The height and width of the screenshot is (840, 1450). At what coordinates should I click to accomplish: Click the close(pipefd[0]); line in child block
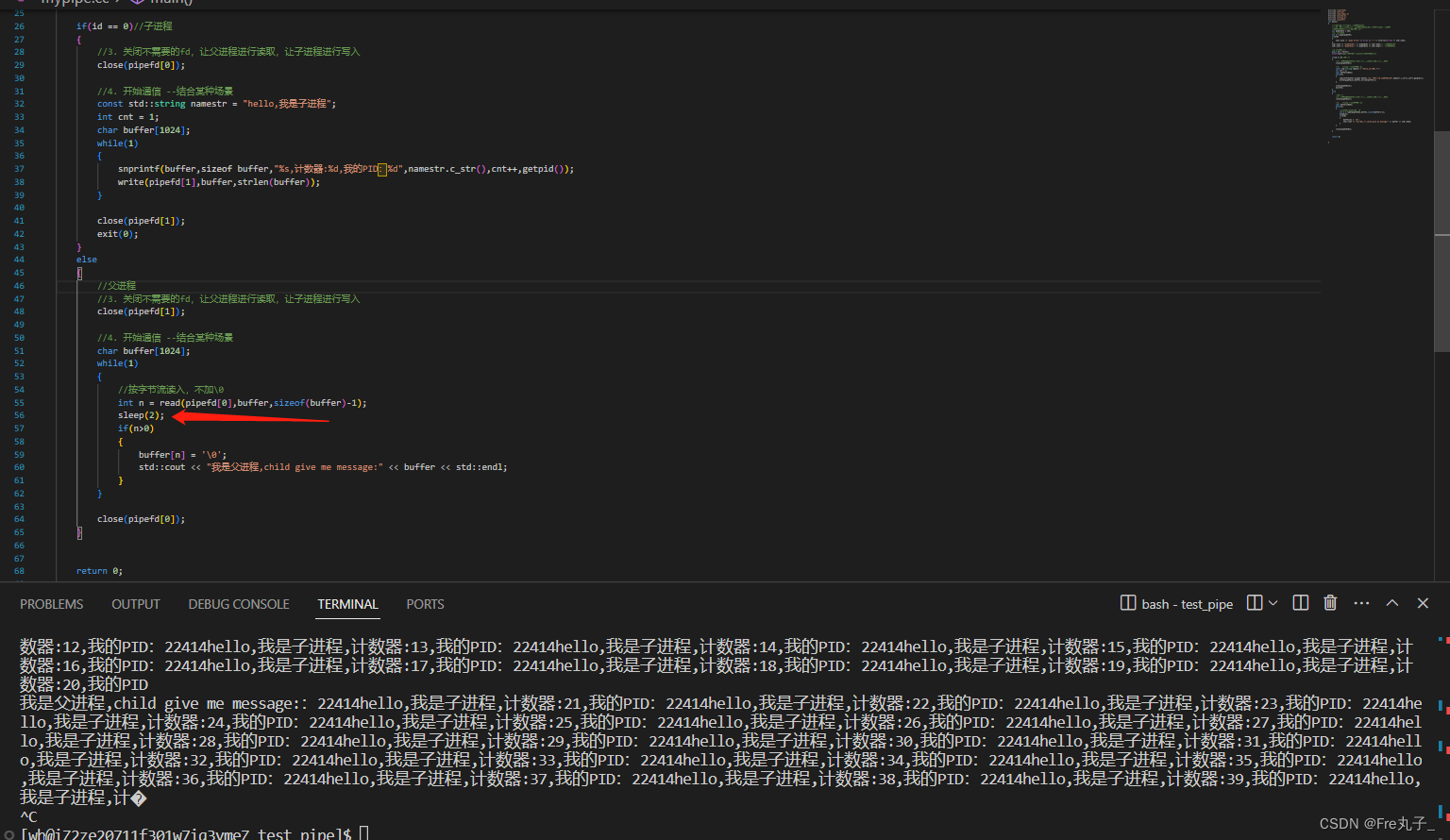141,65
